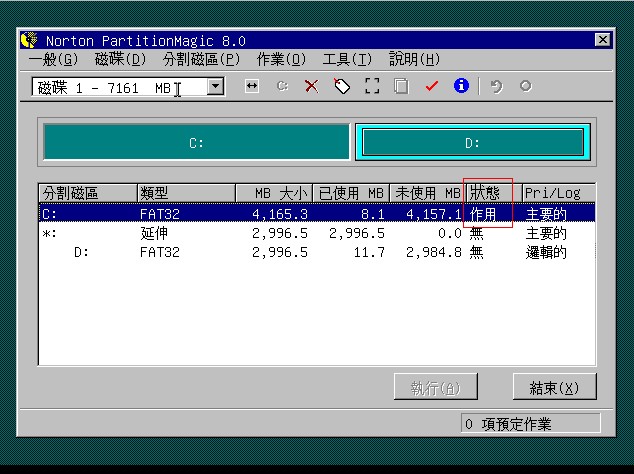Click the 結束(X) exit button
The height and width of the screenshot is (474, 634).
click(x=554, y=387)
